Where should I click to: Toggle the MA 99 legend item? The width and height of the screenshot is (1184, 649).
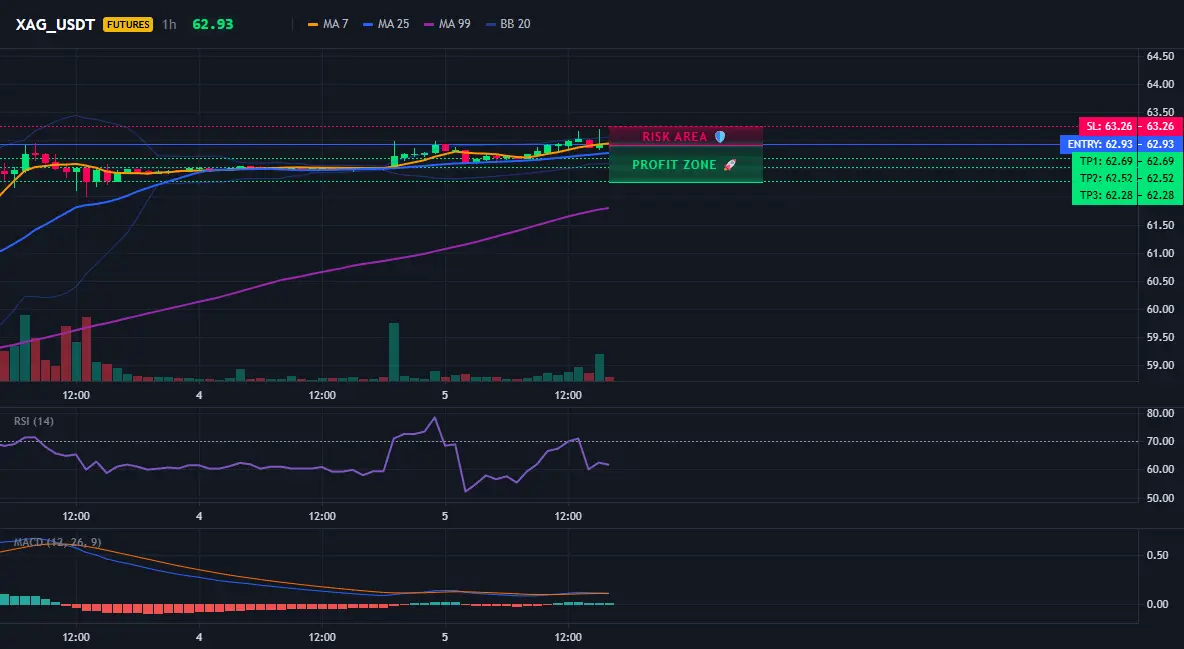coord(447,24)
